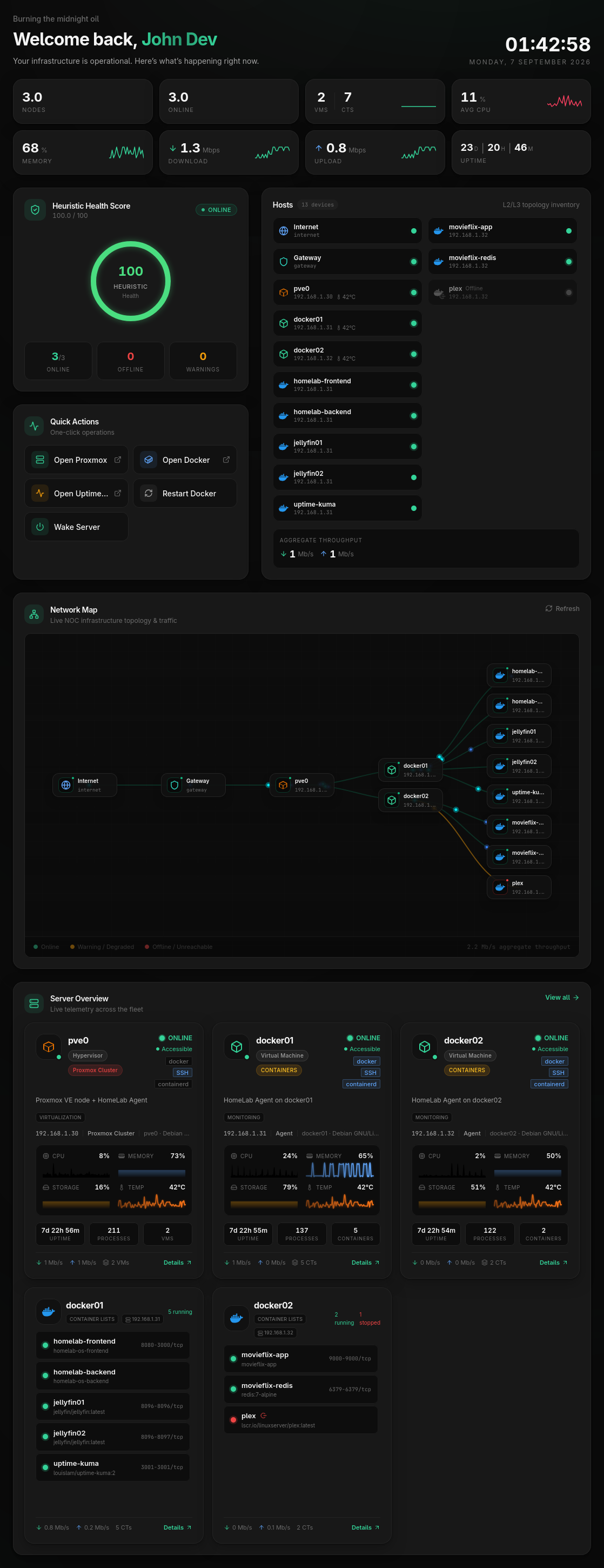
Task: Click the 100 Heuristic Health ring gauge
Action: (131, 281)
